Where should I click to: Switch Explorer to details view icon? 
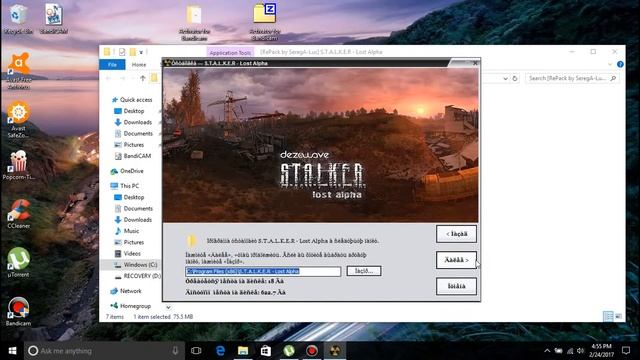click(608, 316)
